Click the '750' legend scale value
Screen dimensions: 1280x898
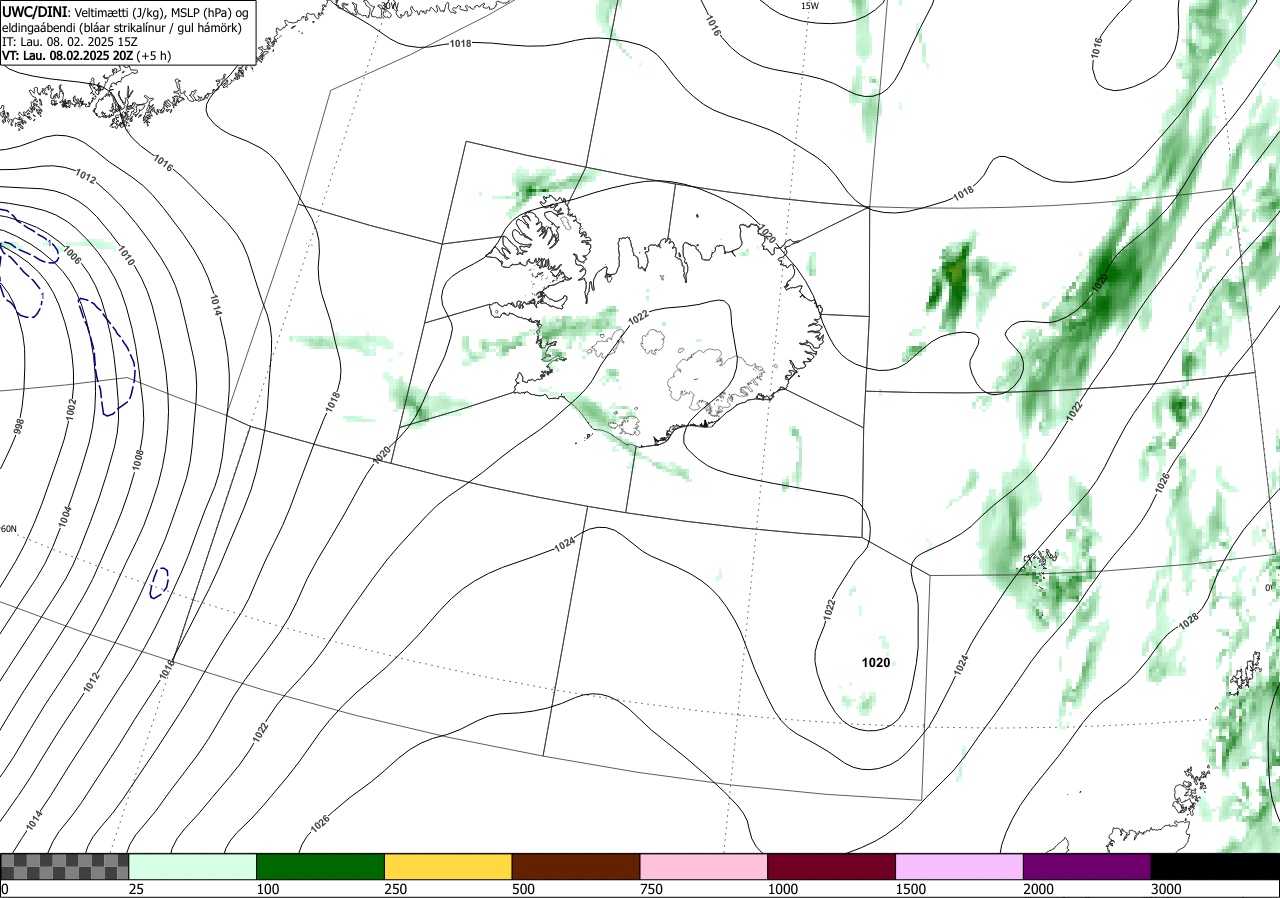(651, 889)
